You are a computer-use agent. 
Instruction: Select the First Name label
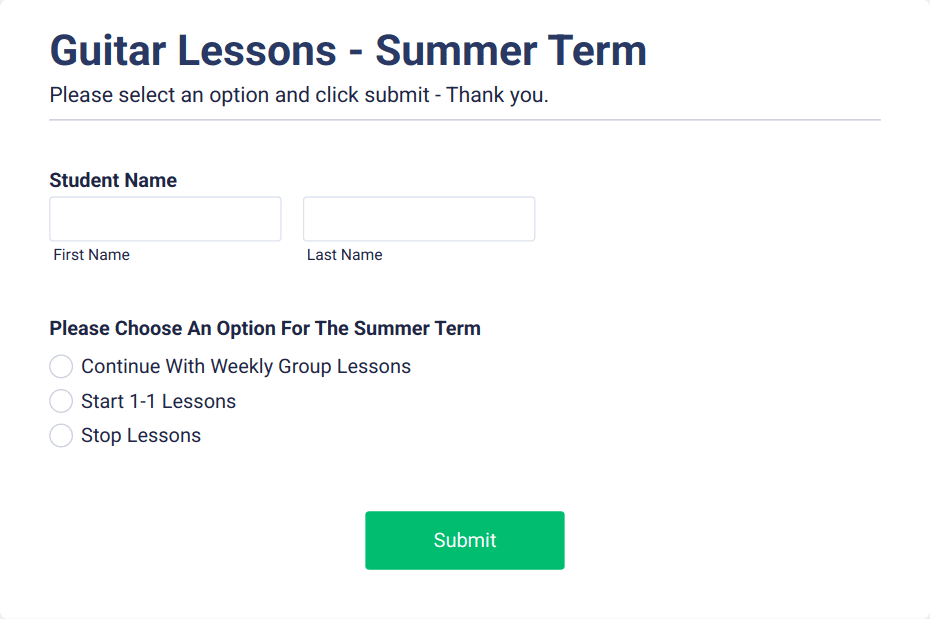91,254
